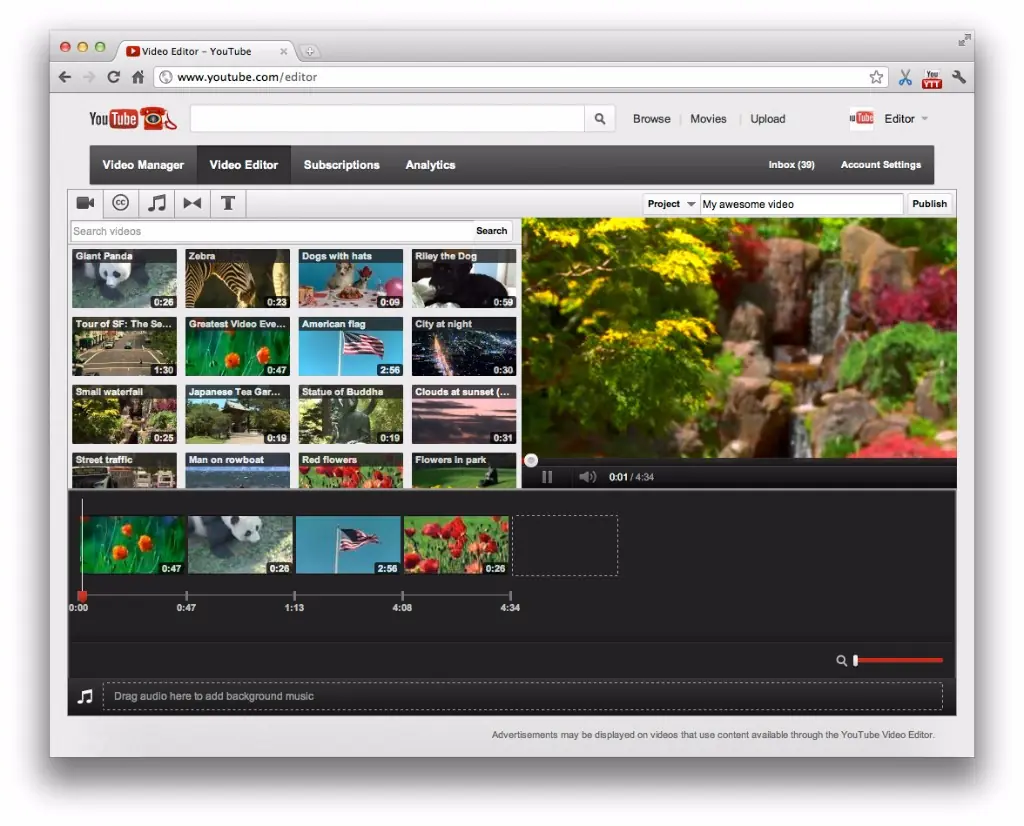Image resolution: width=1024 pixels, height=826 pixels.
Task: Select the transitions bowtie icon
Action: pyautogui.click(x=192, y=203)
